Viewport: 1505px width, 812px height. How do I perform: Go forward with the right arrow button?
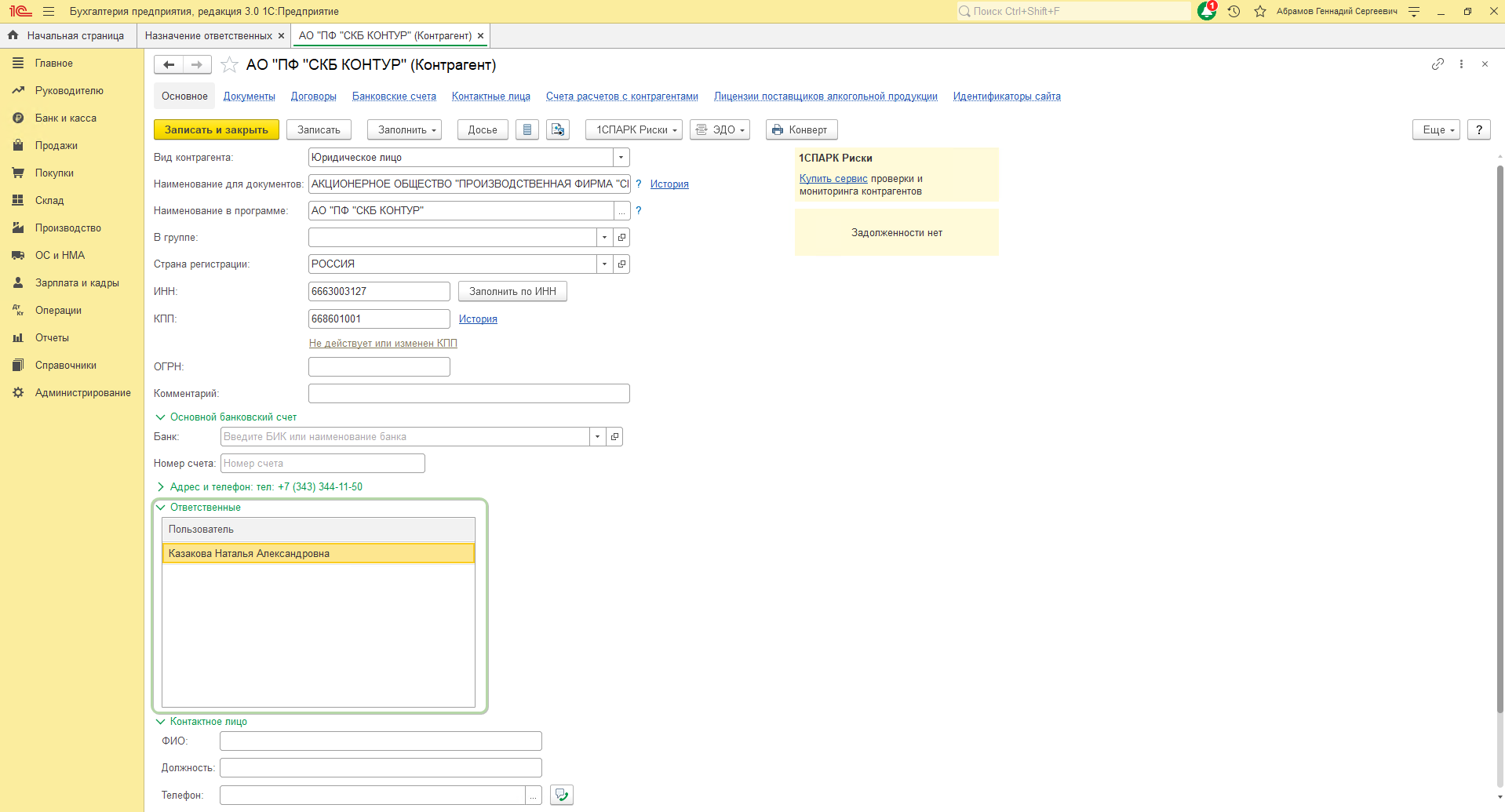click(197, 64)
